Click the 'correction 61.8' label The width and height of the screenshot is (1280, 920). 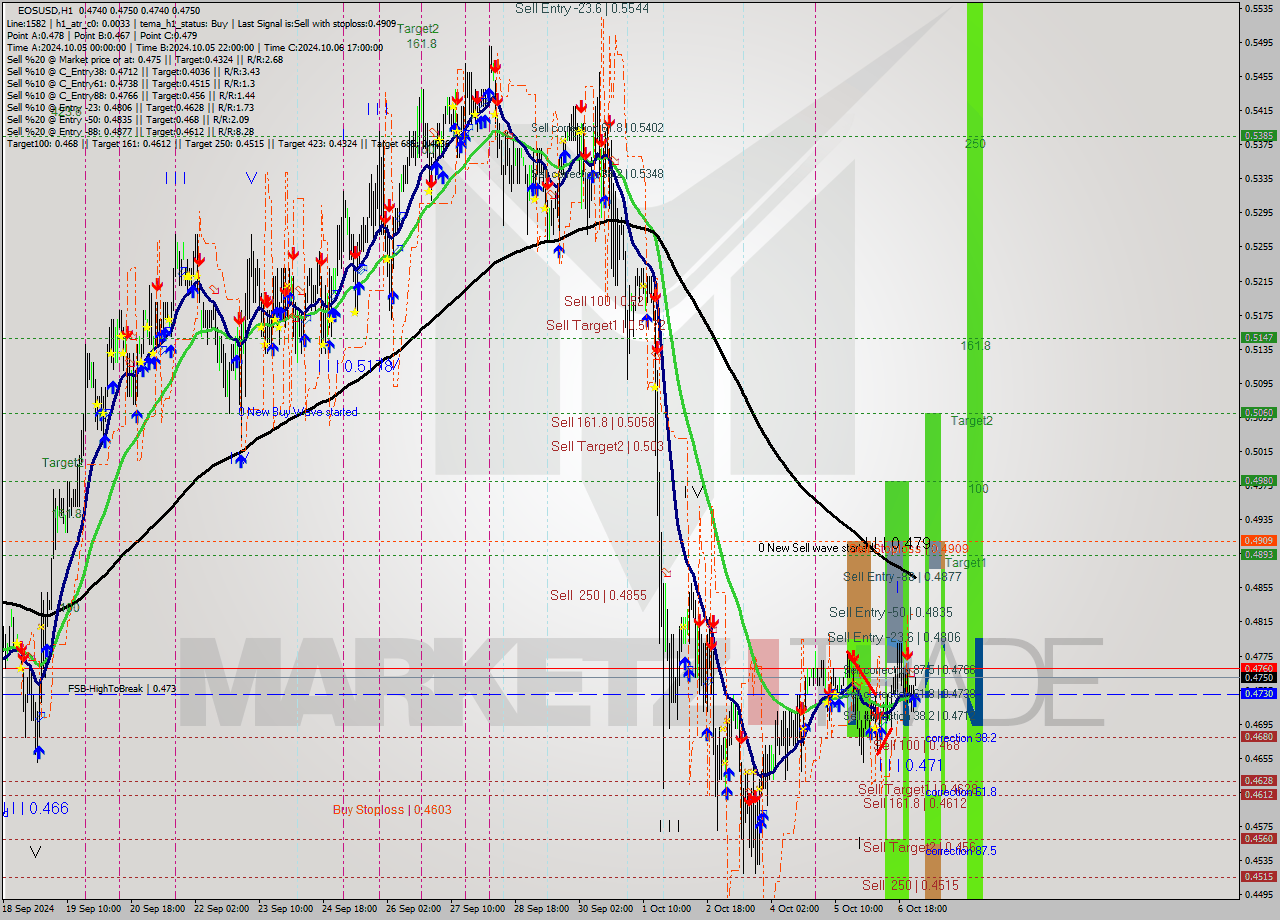pyautogui.click(x=960, y=792)
